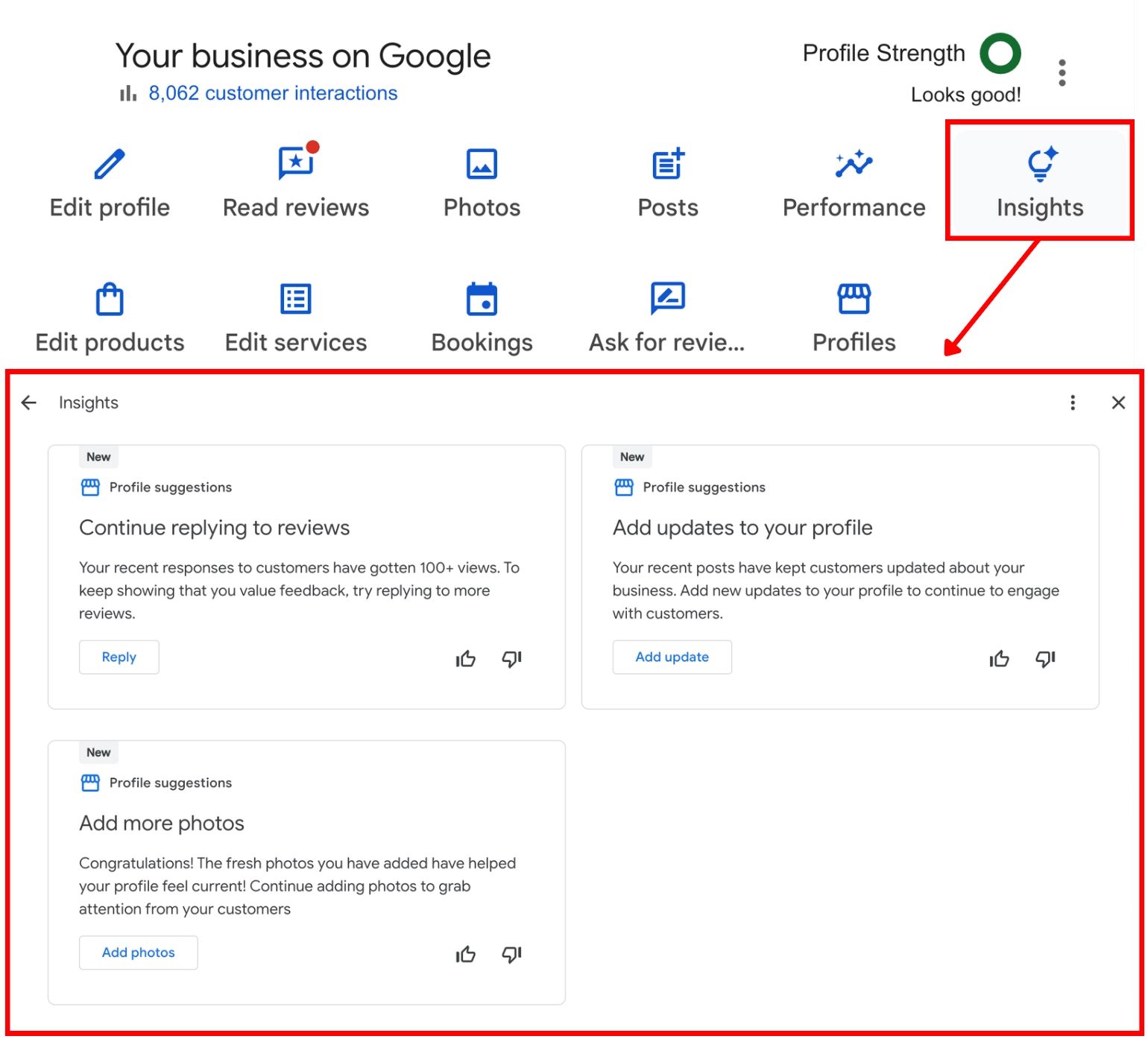Screen dimensions: 1148x1042
Task: Open the Edit profile pencil icon
Action: pyautogui.click(x=110, y=164)
